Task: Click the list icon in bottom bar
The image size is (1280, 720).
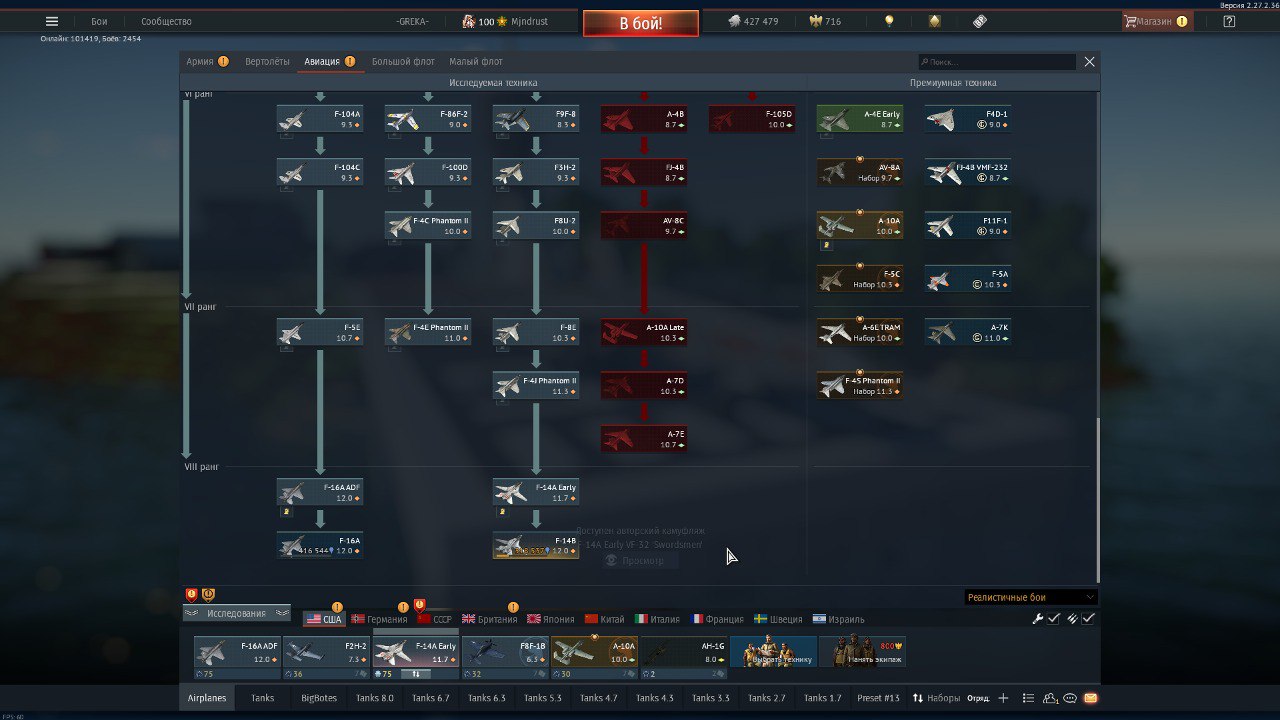Action: click(x=1028, y=698)
